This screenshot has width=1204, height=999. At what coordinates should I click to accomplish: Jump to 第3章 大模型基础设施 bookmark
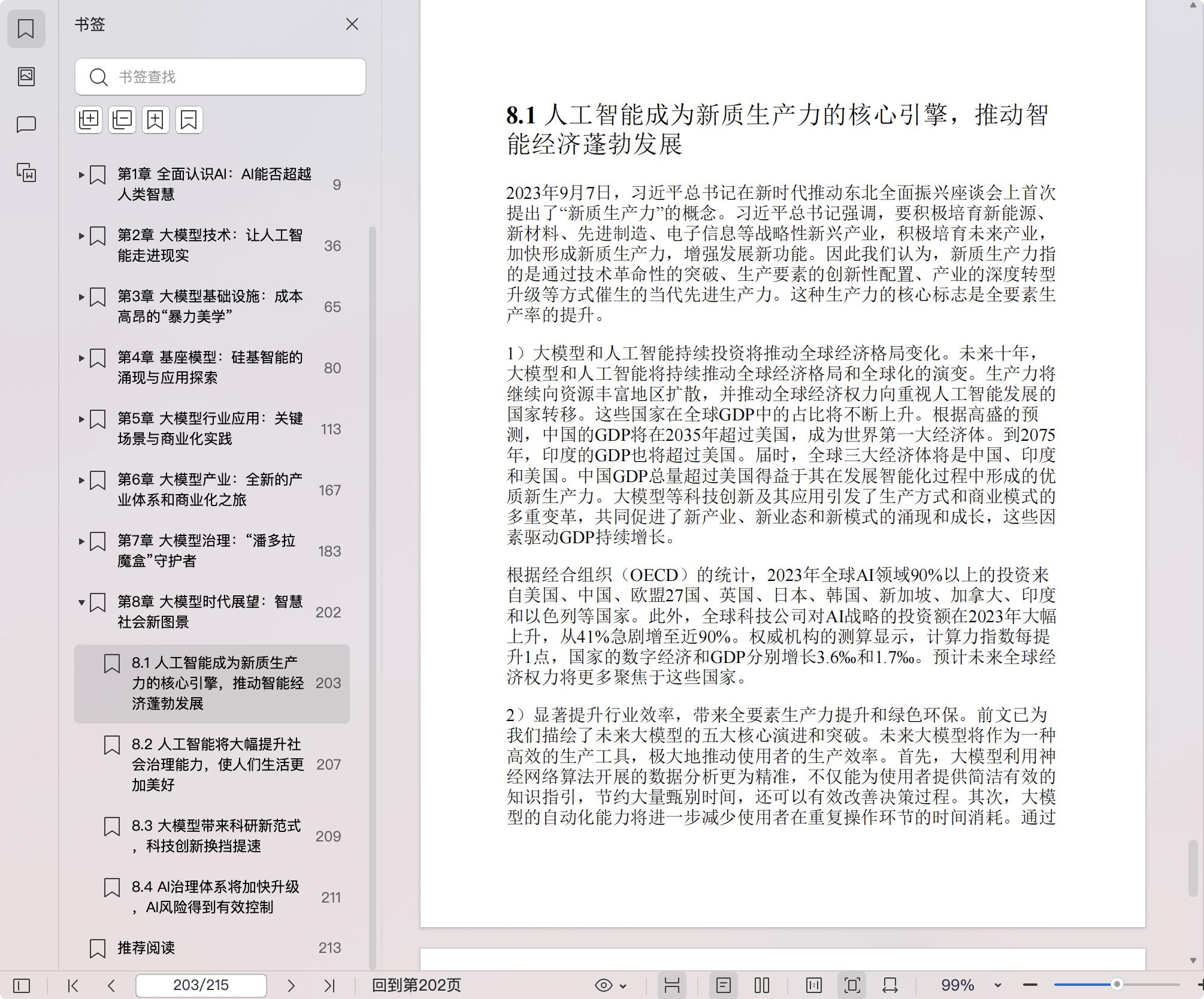(210, 306)
